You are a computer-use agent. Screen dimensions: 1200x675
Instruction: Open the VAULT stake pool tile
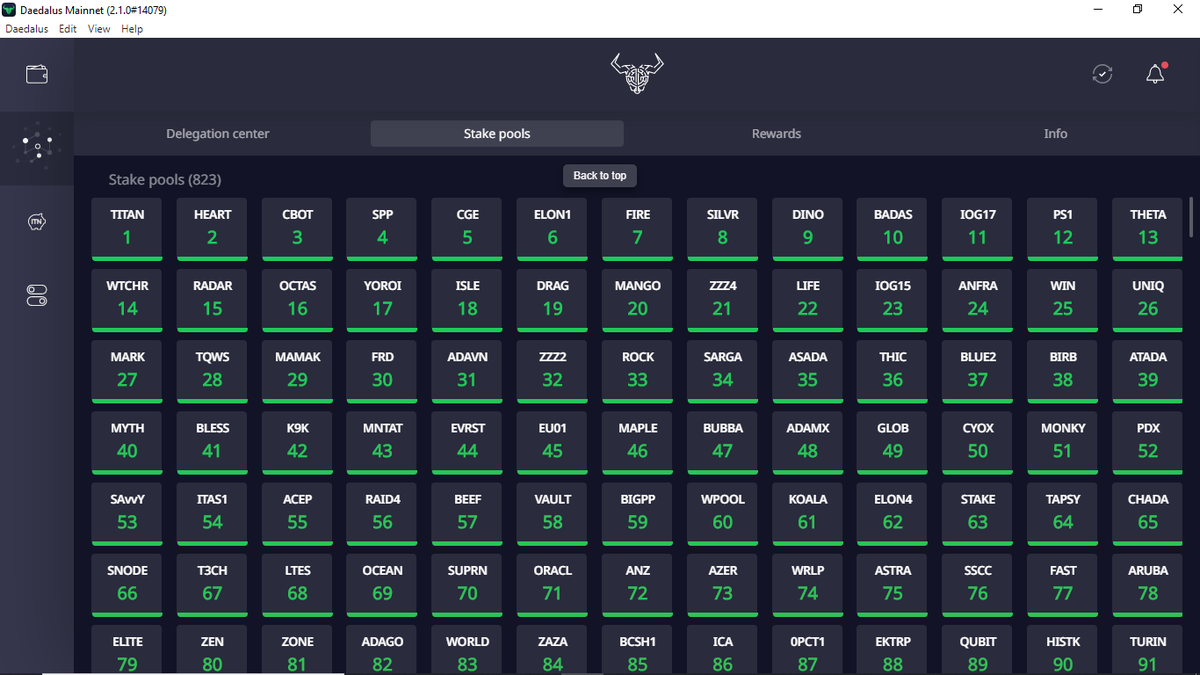point(552,514)
